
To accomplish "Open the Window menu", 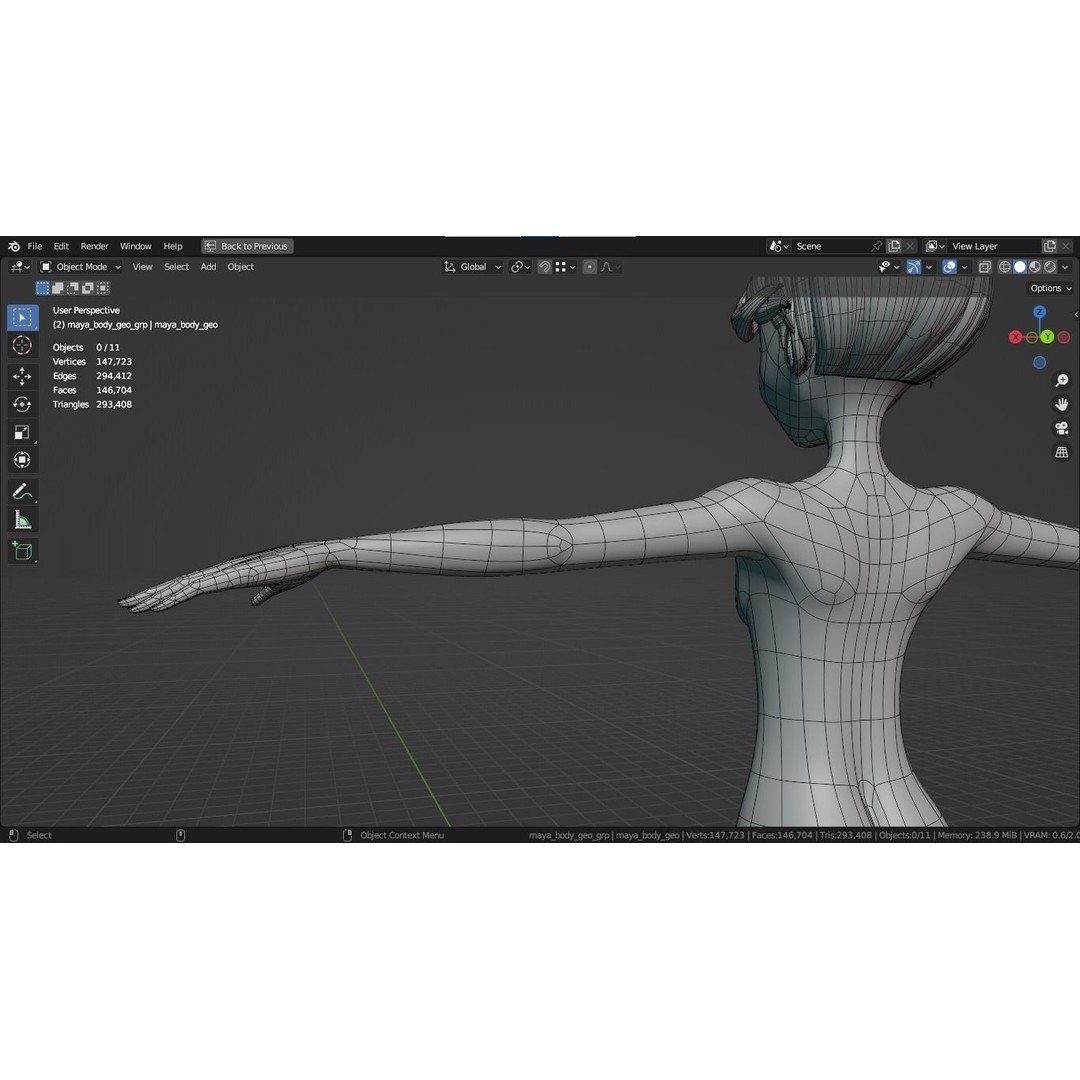I will click(136, 246).
